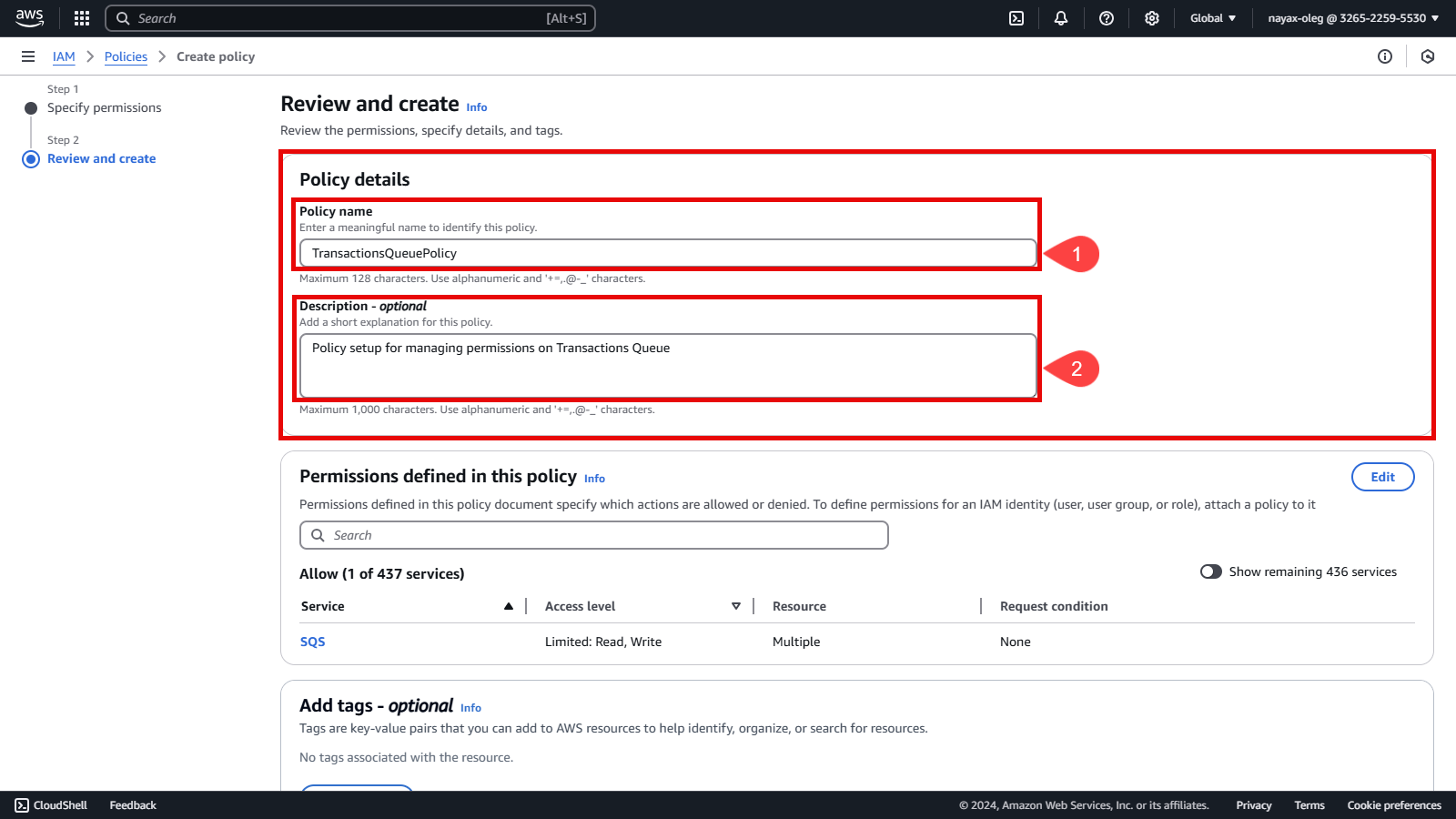
Task: Open the info panel icon near breadcrumbs
Action: tap(1385, 56)
